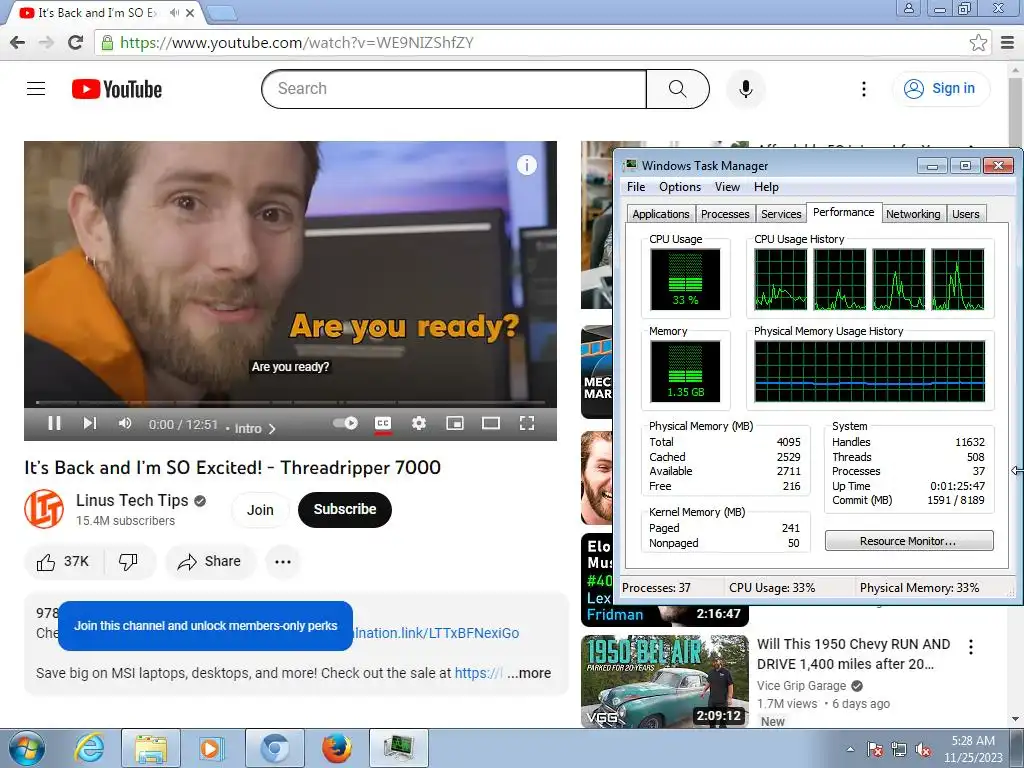
Task: Mute the video volume icon
Action: pyautogui.click(x=125, y=423)
